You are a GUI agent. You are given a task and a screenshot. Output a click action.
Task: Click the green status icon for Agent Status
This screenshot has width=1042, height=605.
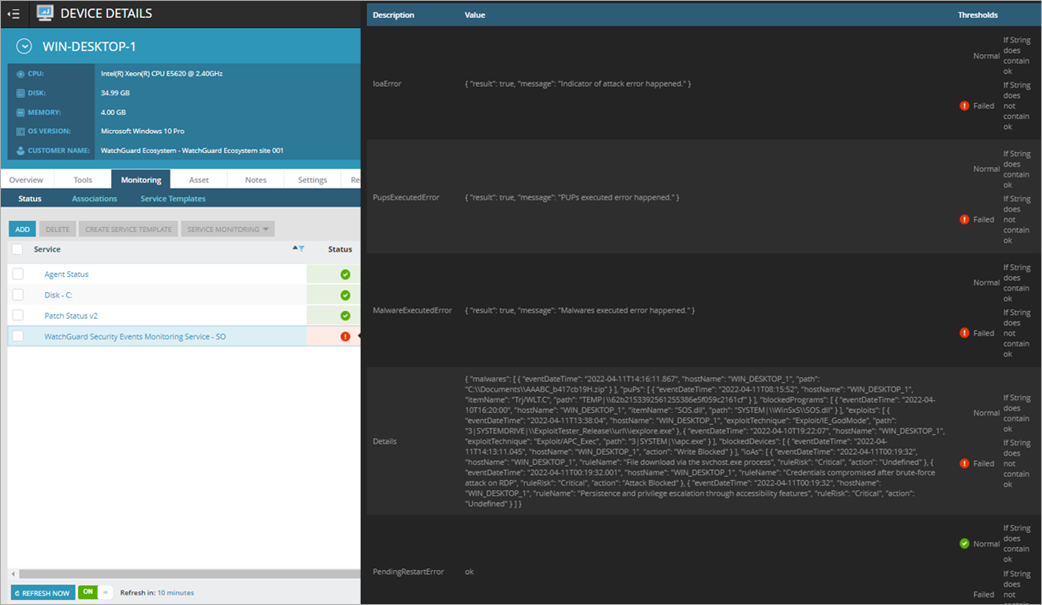tap(344, 272)
